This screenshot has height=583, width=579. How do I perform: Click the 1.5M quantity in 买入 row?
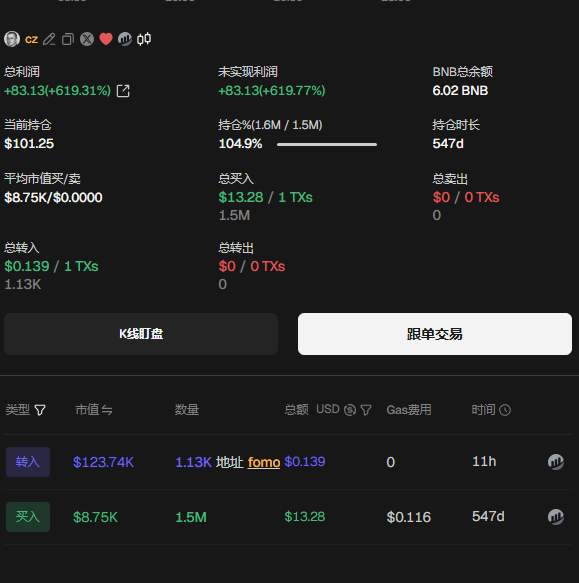[x=191, y=517]
